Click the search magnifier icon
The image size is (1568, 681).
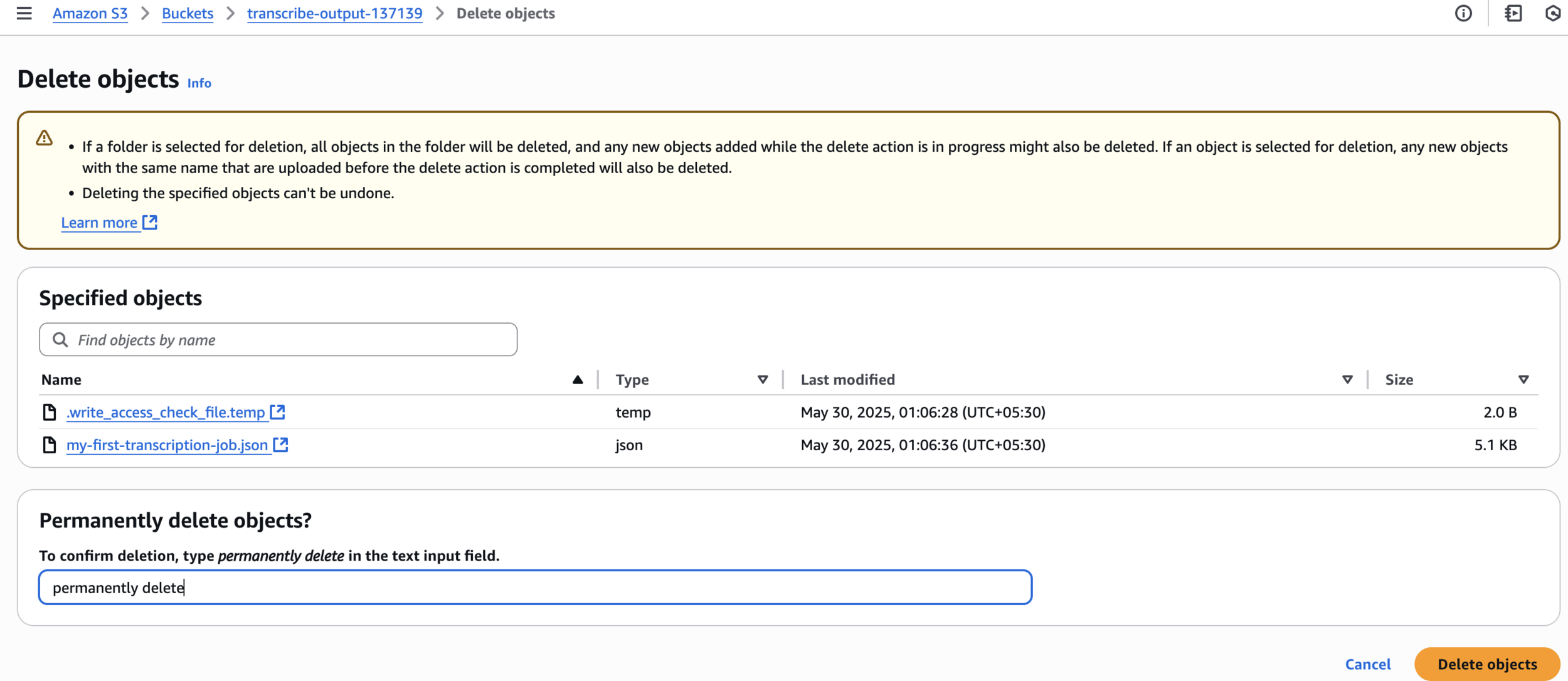point(60,340)
